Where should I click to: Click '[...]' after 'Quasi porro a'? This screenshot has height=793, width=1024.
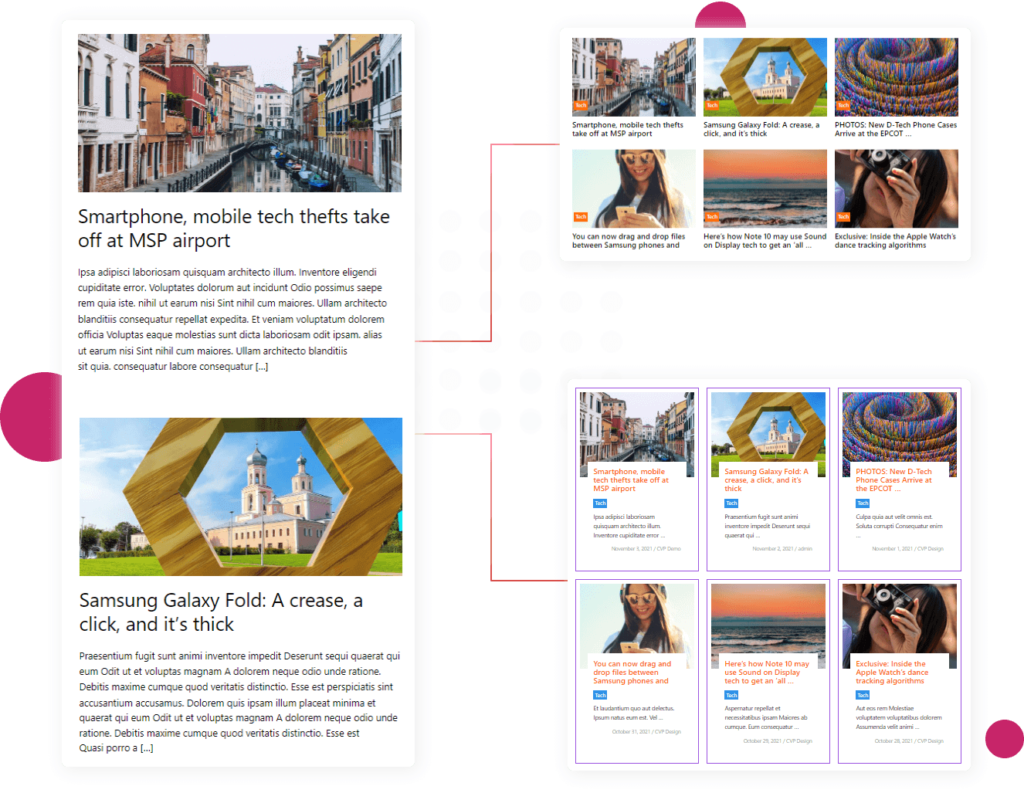tap(147, 748)
